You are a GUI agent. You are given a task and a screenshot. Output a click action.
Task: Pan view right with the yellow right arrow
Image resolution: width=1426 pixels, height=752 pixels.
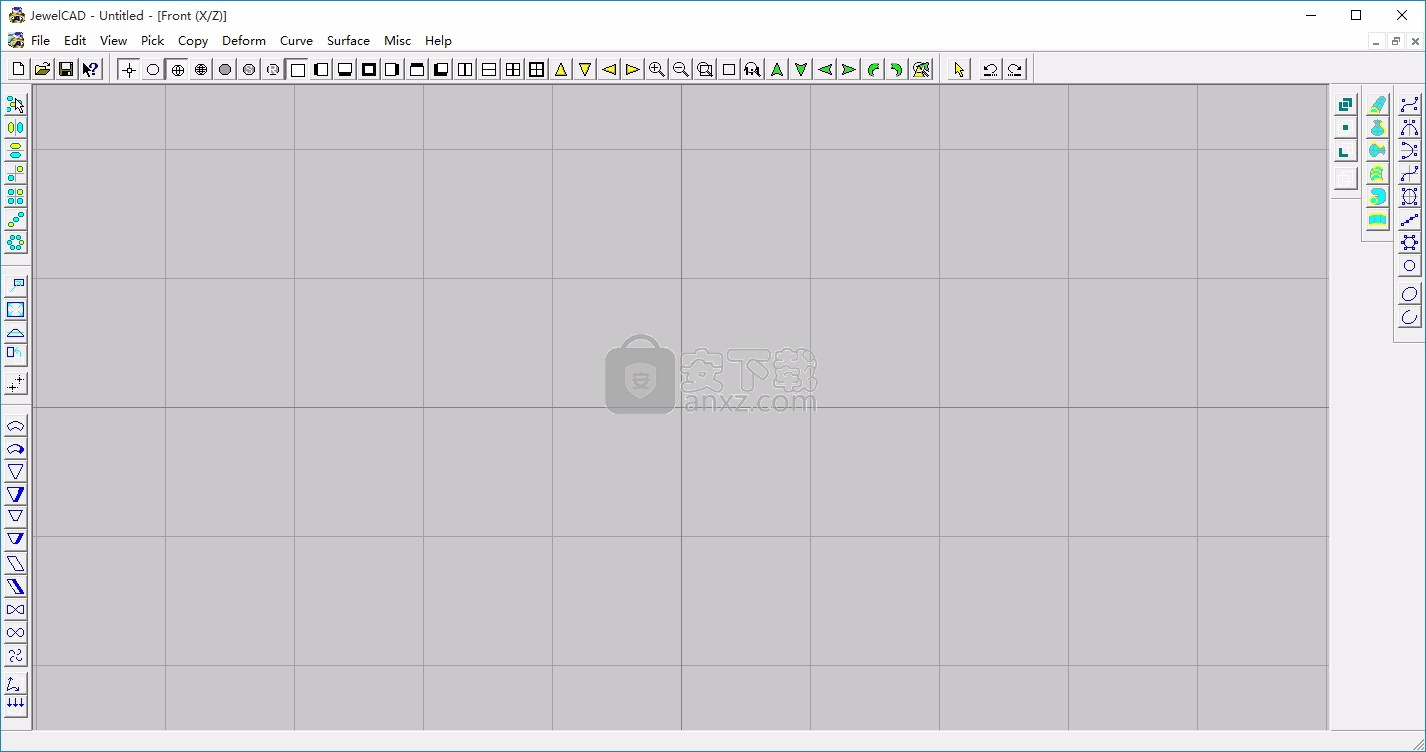633,69
